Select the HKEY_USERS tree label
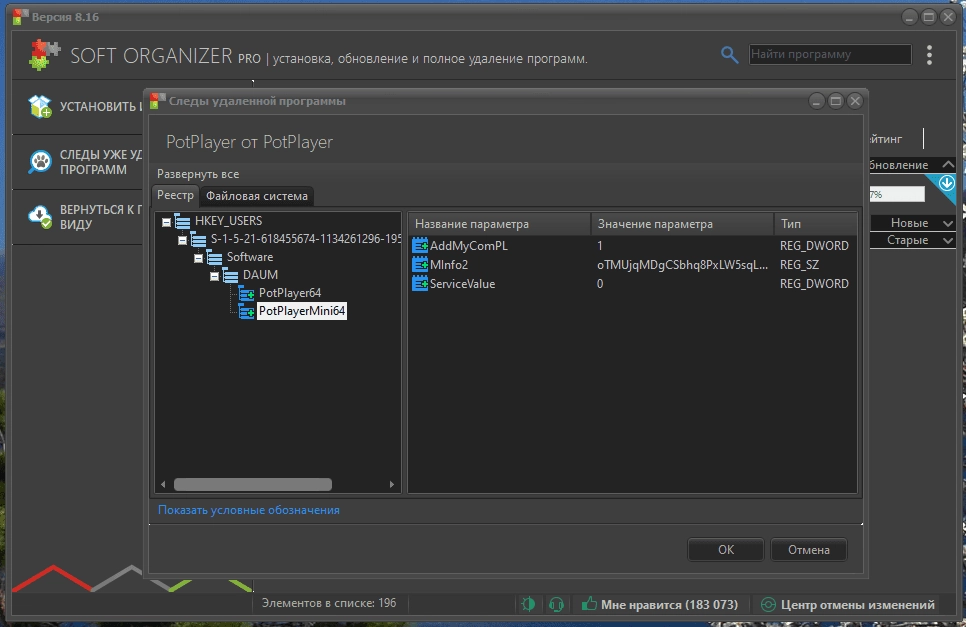Viewport: 966px width, 627px height. click(x=229, y=221)
